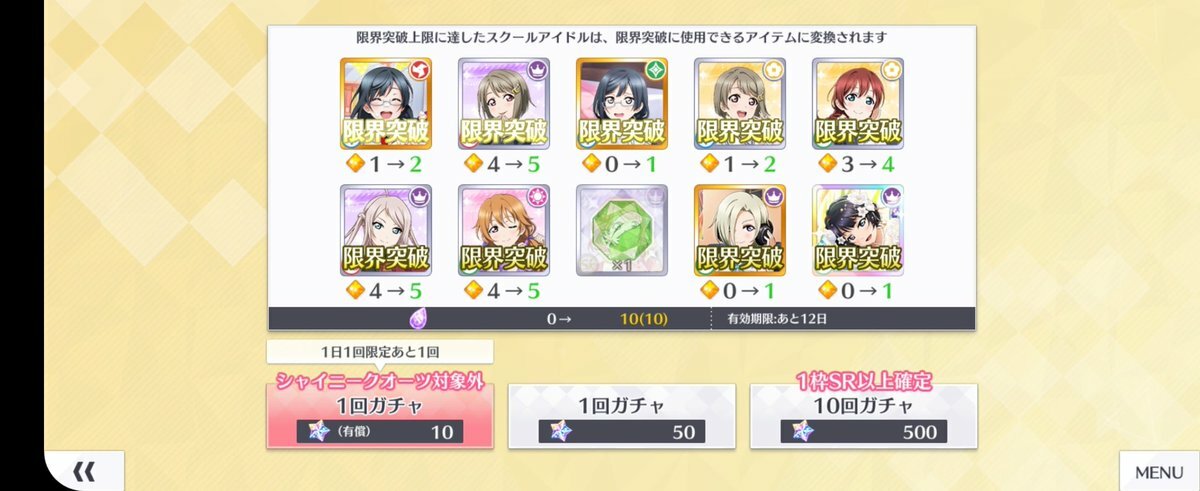Screen dimensions: 1200x491
Task: Tap the 1日1回限定あと1回 label tab
Action: (x=379, y=352)
